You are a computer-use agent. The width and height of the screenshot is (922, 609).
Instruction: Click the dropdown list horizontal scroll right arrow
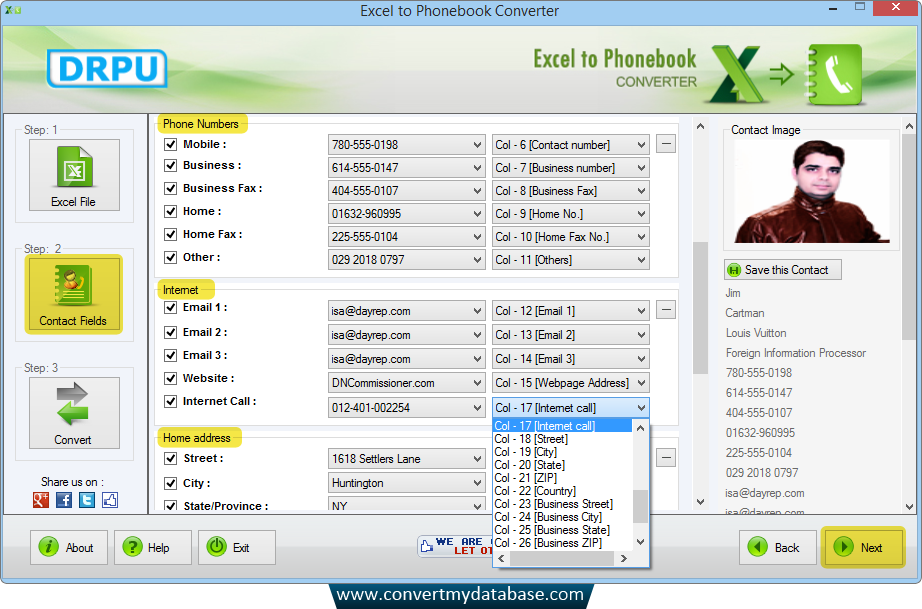click(x=624, y=558)
